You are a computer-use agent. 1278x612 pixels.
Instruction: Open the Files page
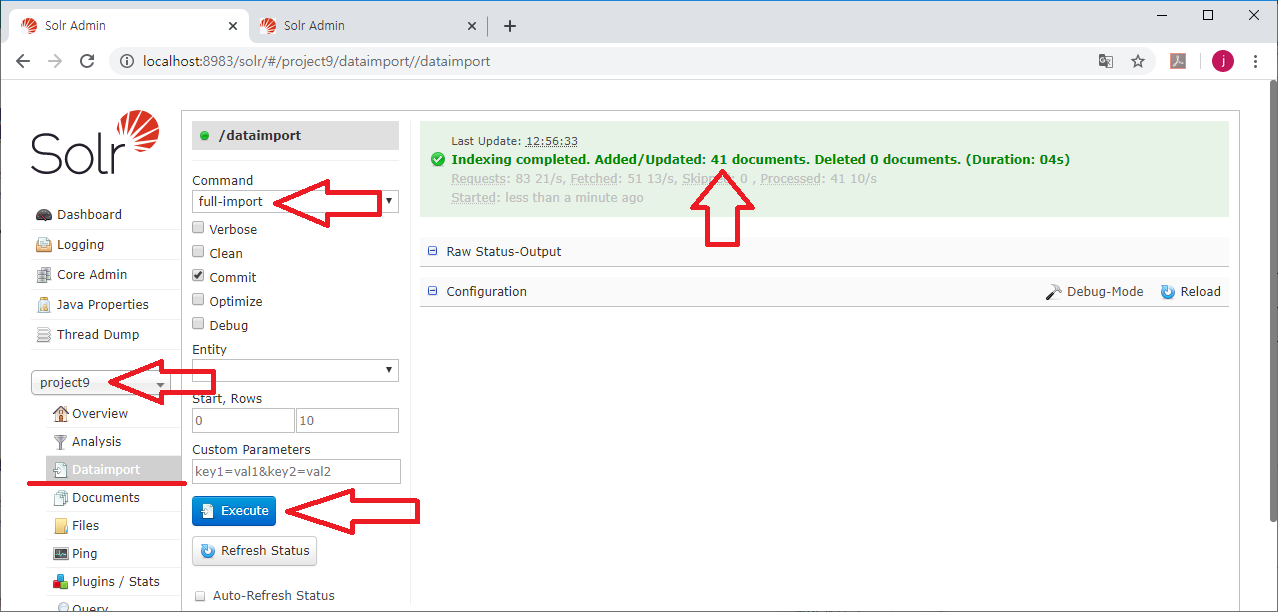pyautogui.click(x=86, y=525)
